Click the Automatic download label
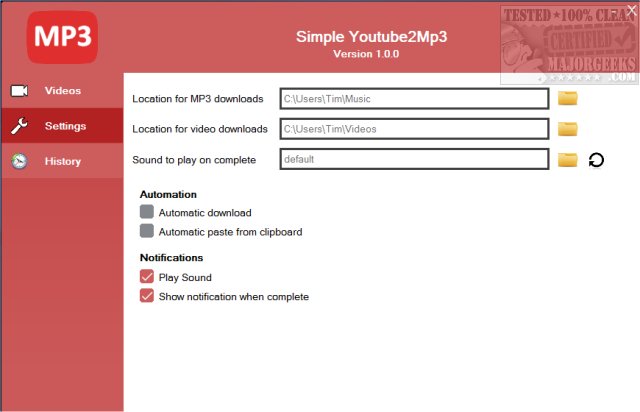This screenshot has height=412, width=640. (205, 213)
